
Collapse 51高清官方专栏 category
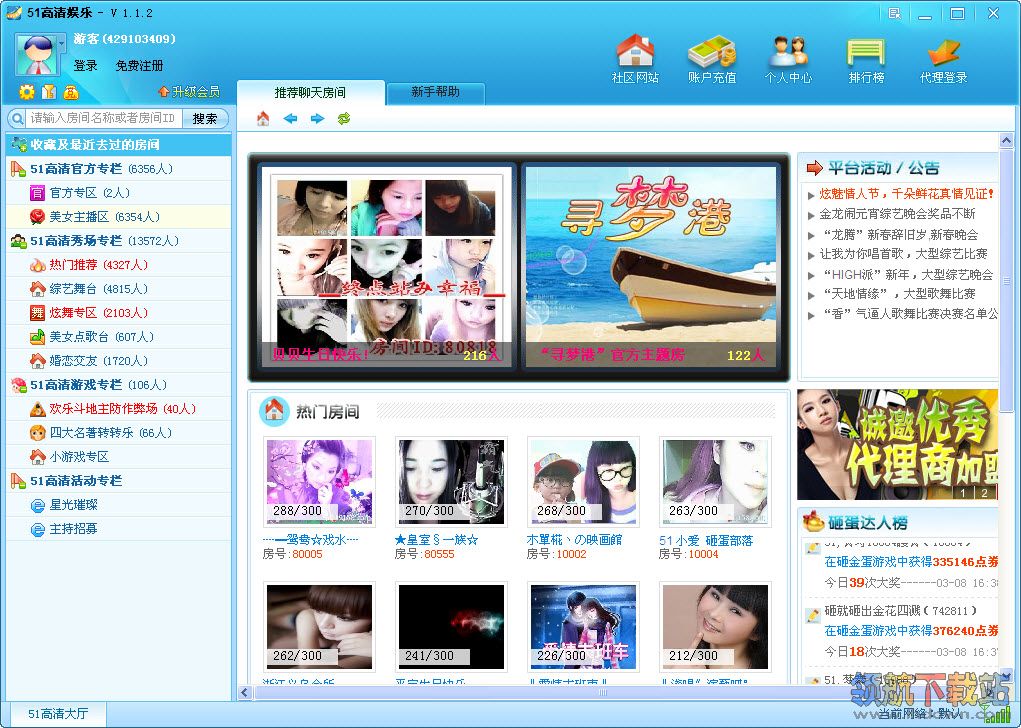(118, 169)
